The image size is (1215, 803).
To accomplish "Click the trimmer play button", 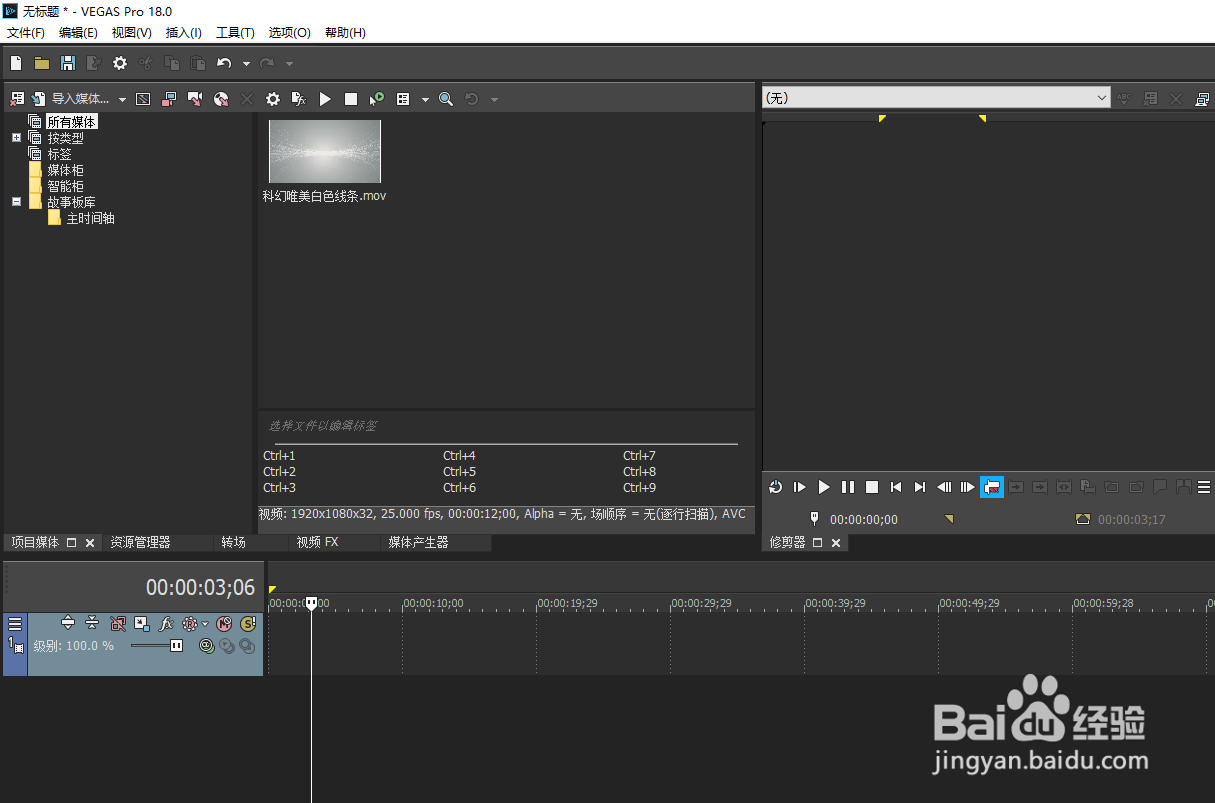I will [x=824, y=487].
